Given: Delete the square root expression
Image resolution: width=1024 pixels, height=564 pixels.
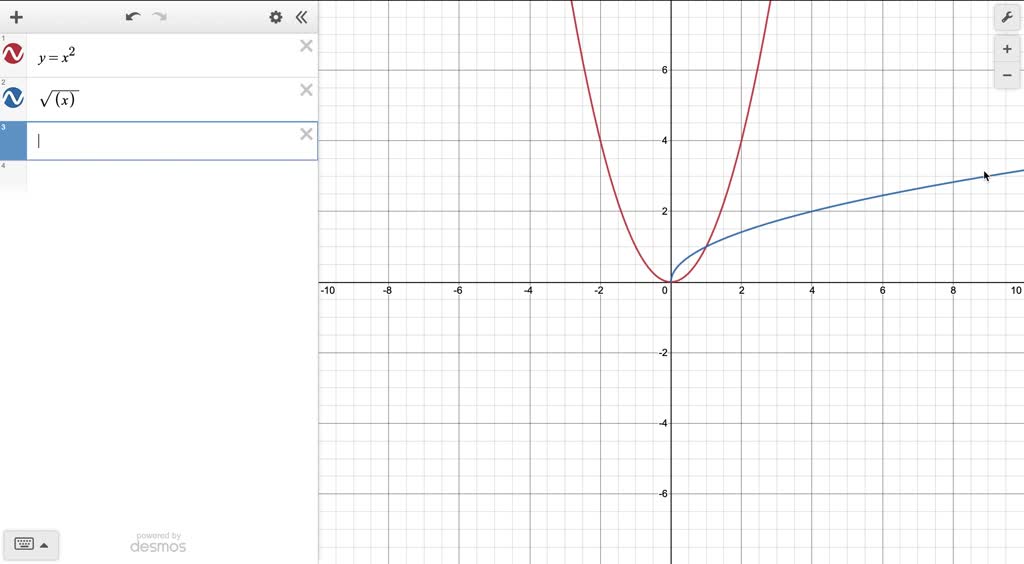Looking at the screenshot, I should pos(306,90).
